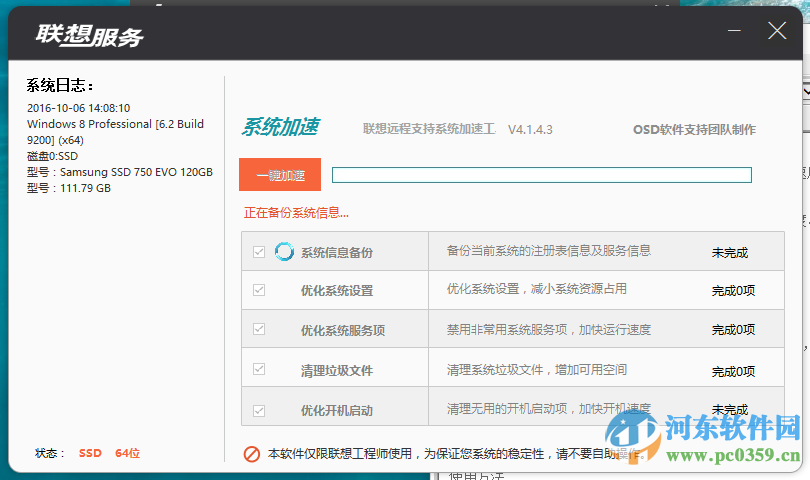Viewport: 810px width, 480px height.
Task: Minimize the 联想服务 window
Action: 734,30
